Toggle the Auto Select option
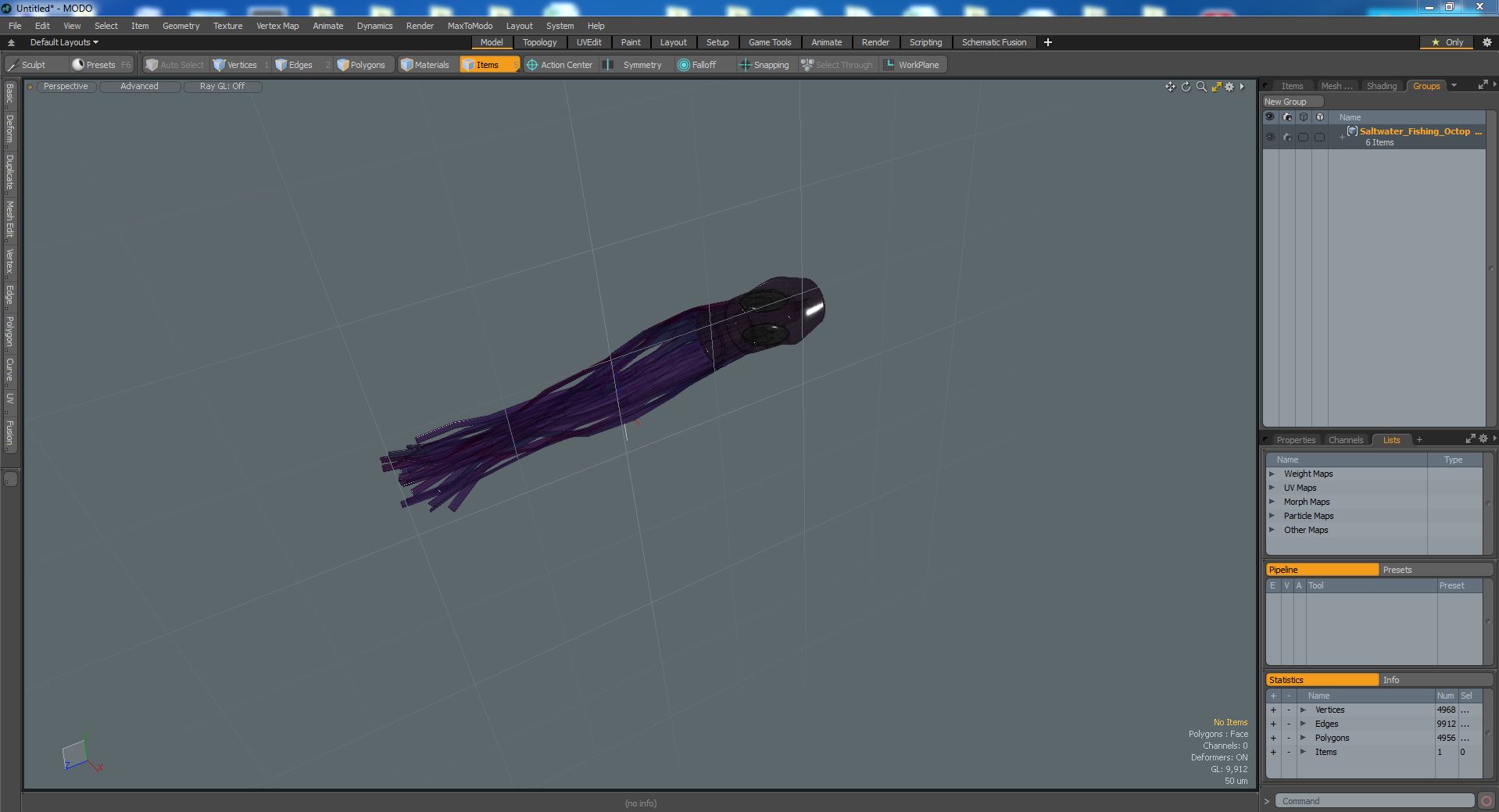The width and height of the screenshot is (1499, 812). [x=175, y=65]
